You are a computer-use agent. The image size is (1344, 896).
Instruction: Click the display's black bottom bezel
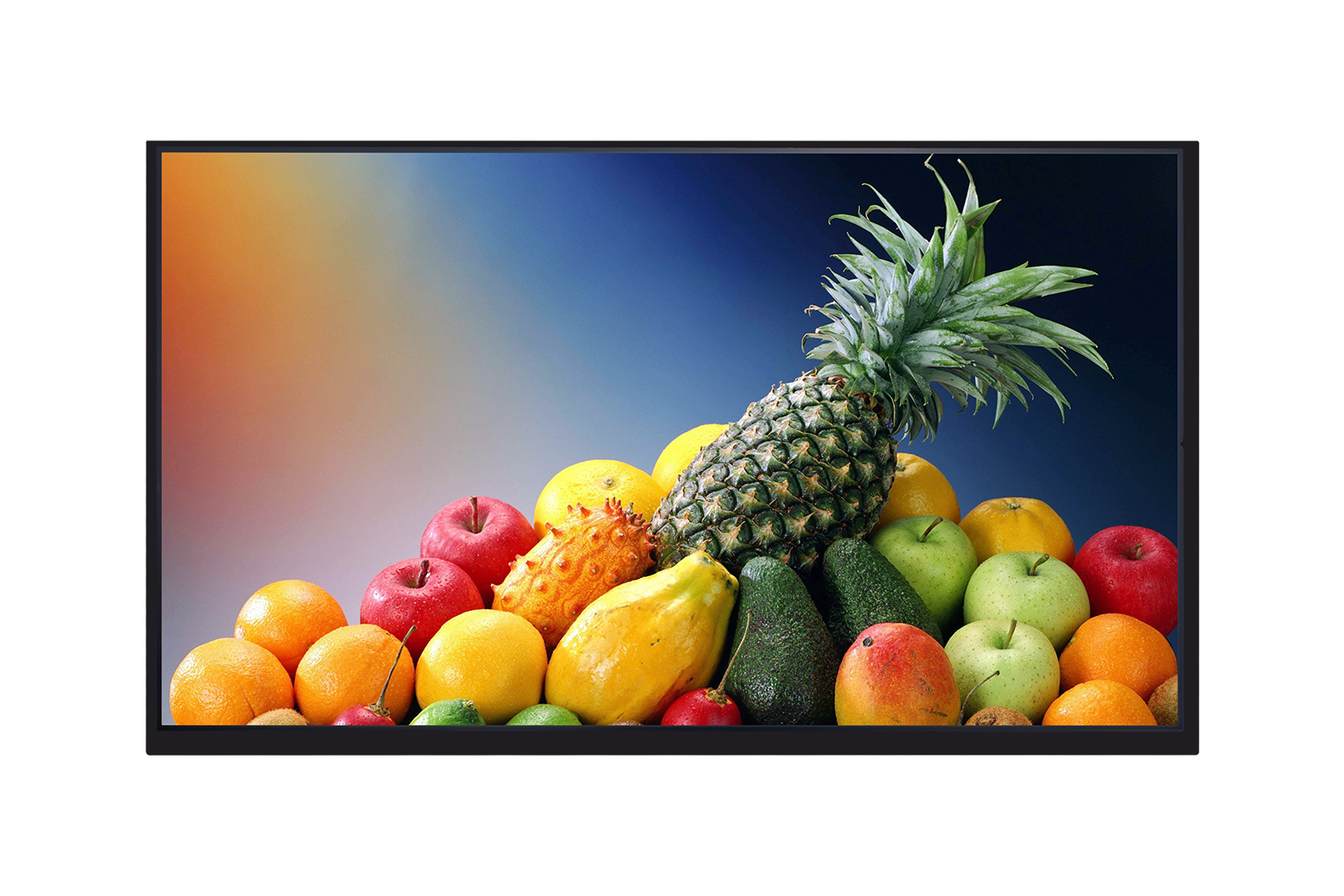[x=672, y=741]
